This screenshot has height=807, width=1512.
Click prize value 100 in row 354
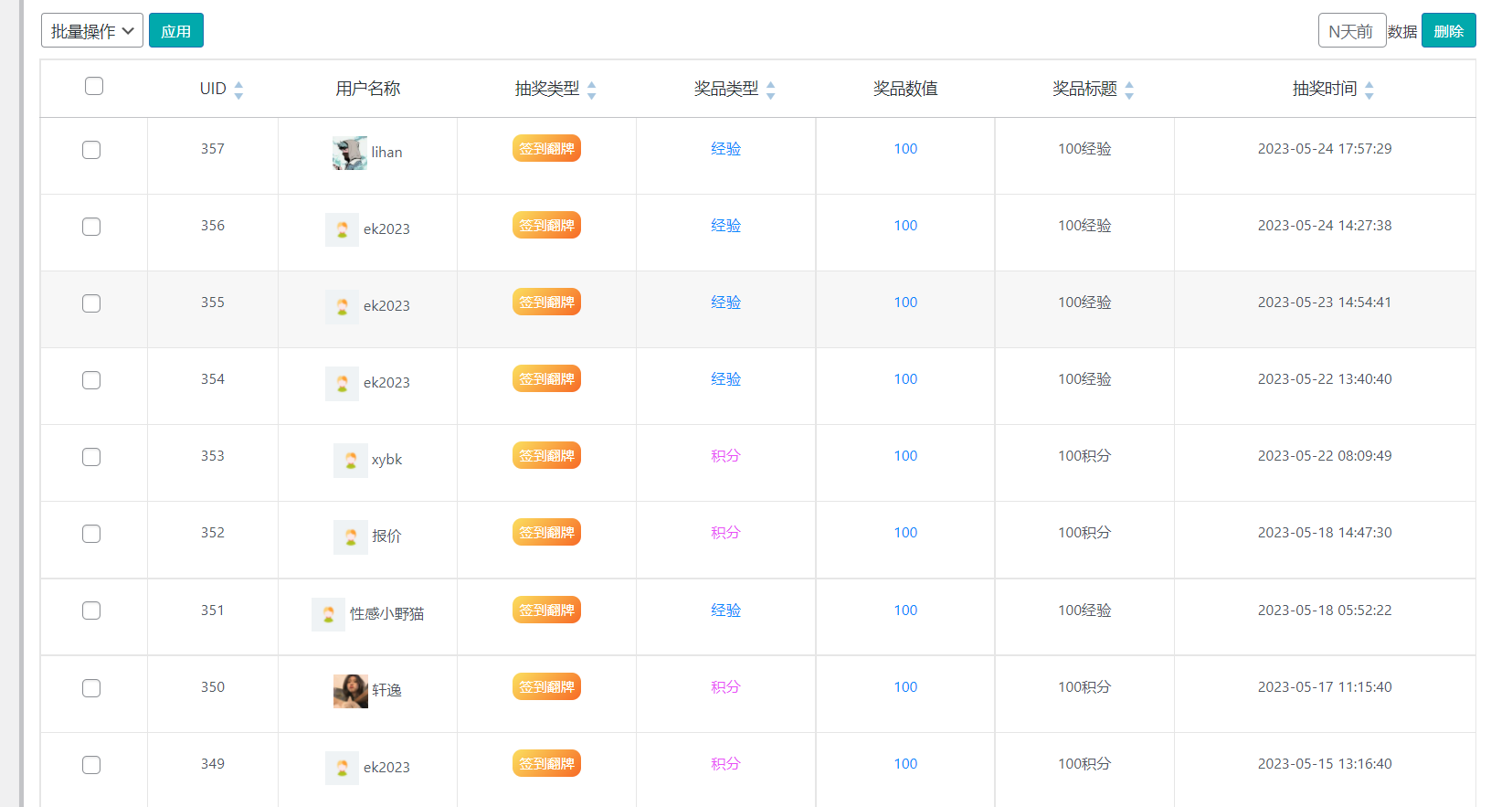905,379
